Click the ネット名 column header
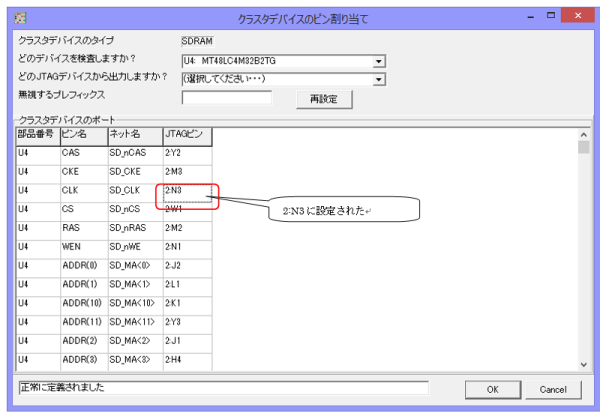The height and width of the screenshot is (419, 600). point(134,133)
